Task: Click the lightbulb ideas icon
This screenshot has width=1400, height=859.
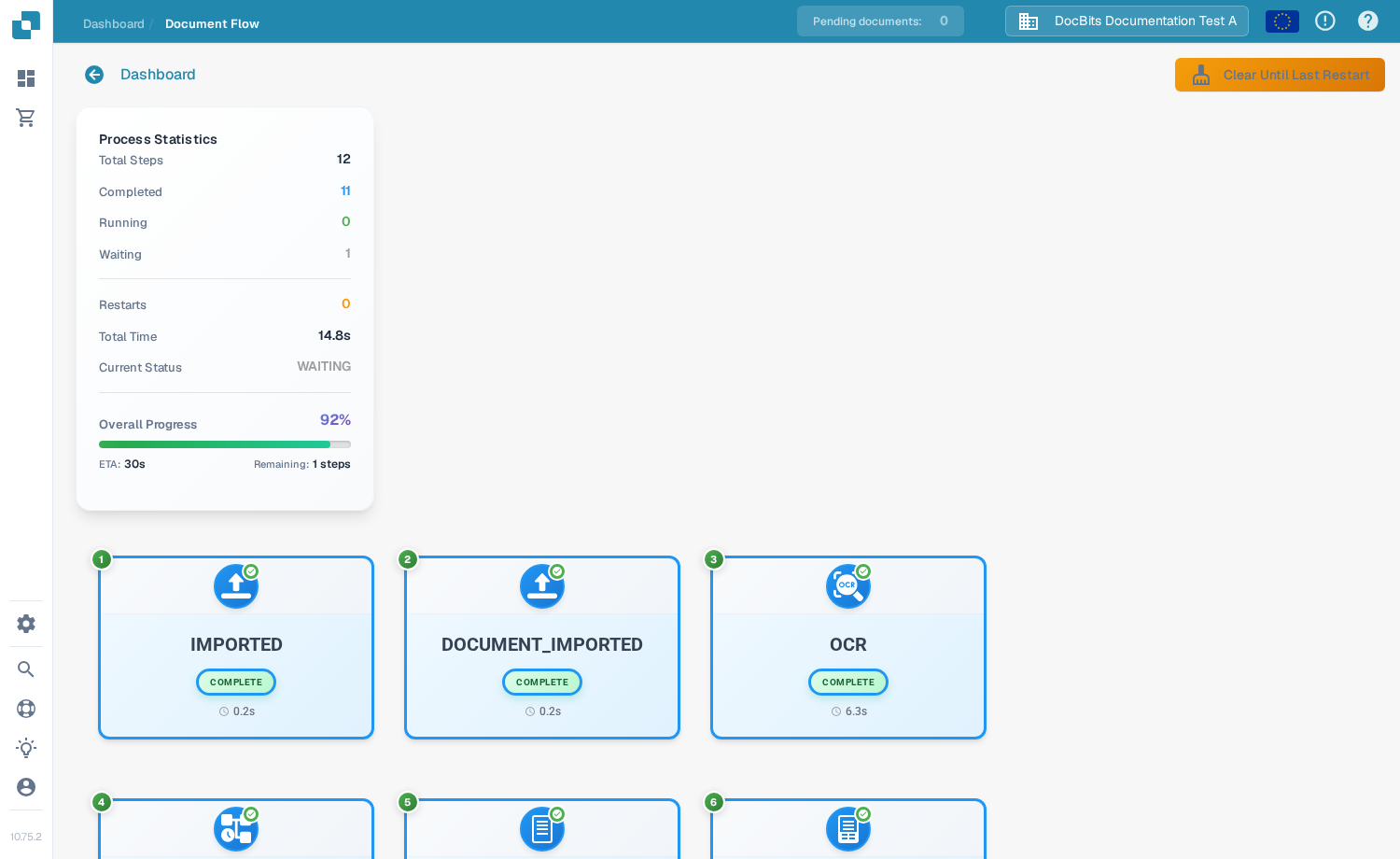Action: 26,748
